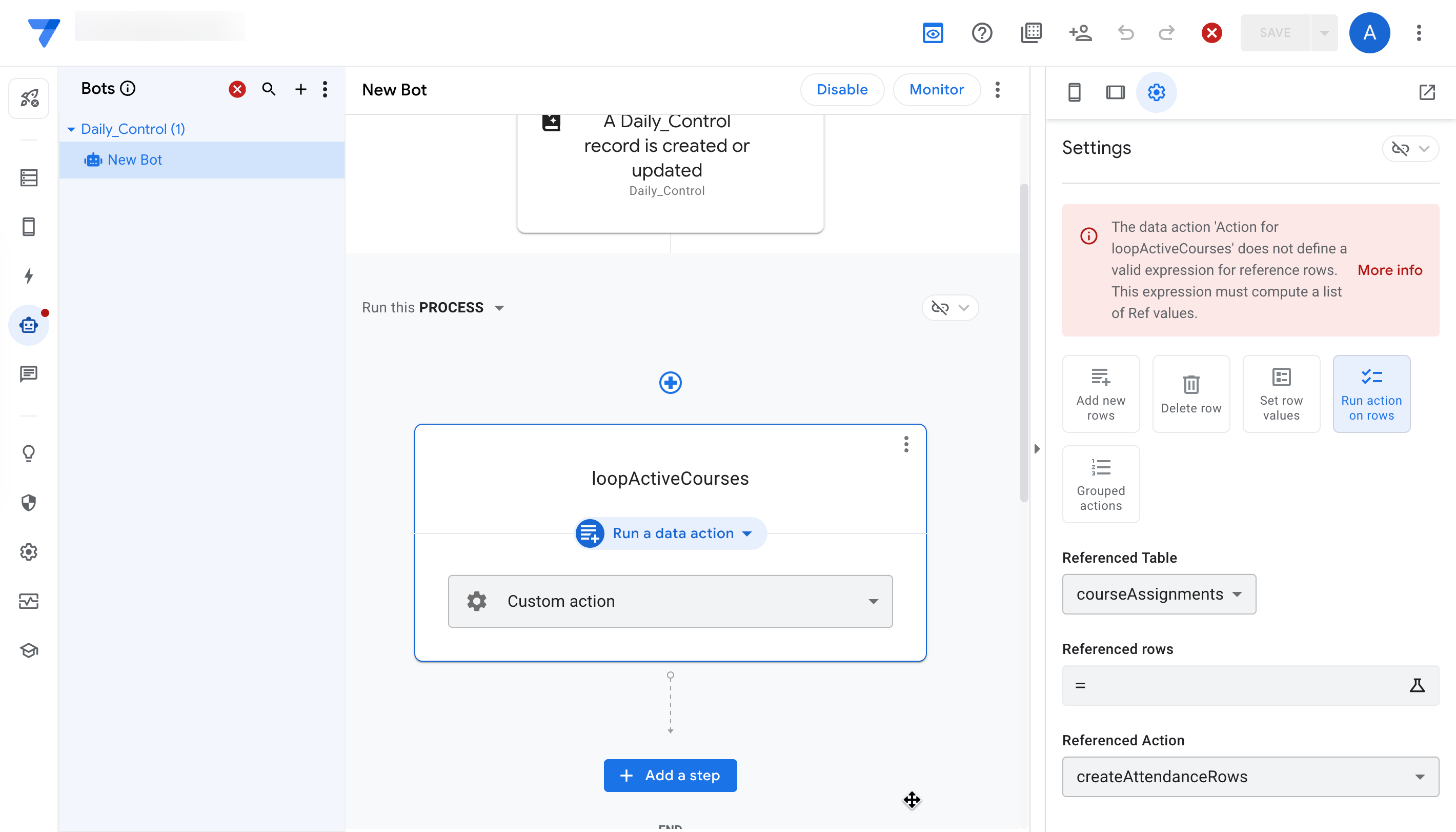Open the Actions lightning bolt section
Image resolution: width=1456 pixels, height=832 pixels.
[x=29, y=276]
